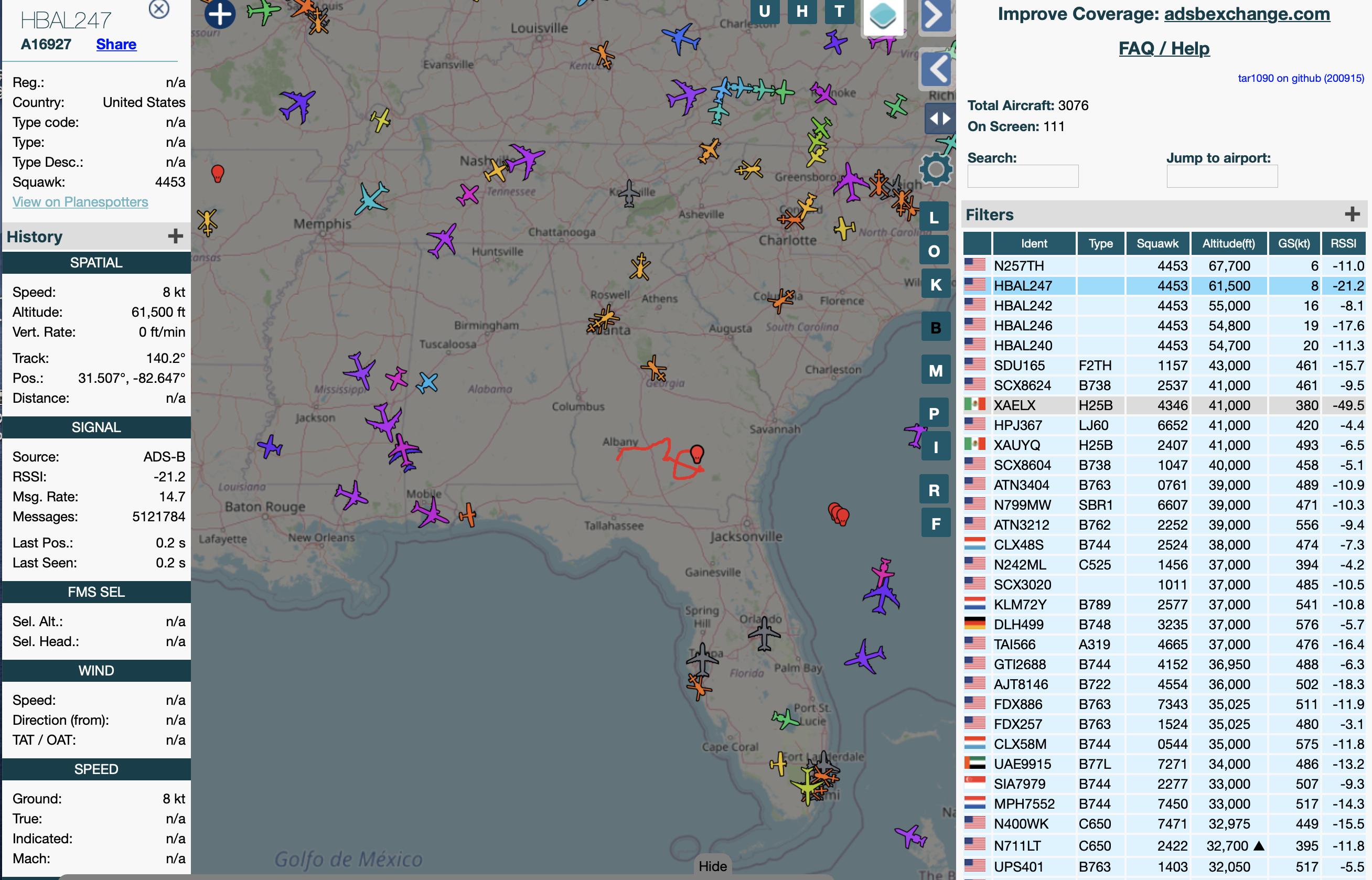Select the SIA7979 table row
The height and width of the screenshot is (880, 1372).
1164,784
